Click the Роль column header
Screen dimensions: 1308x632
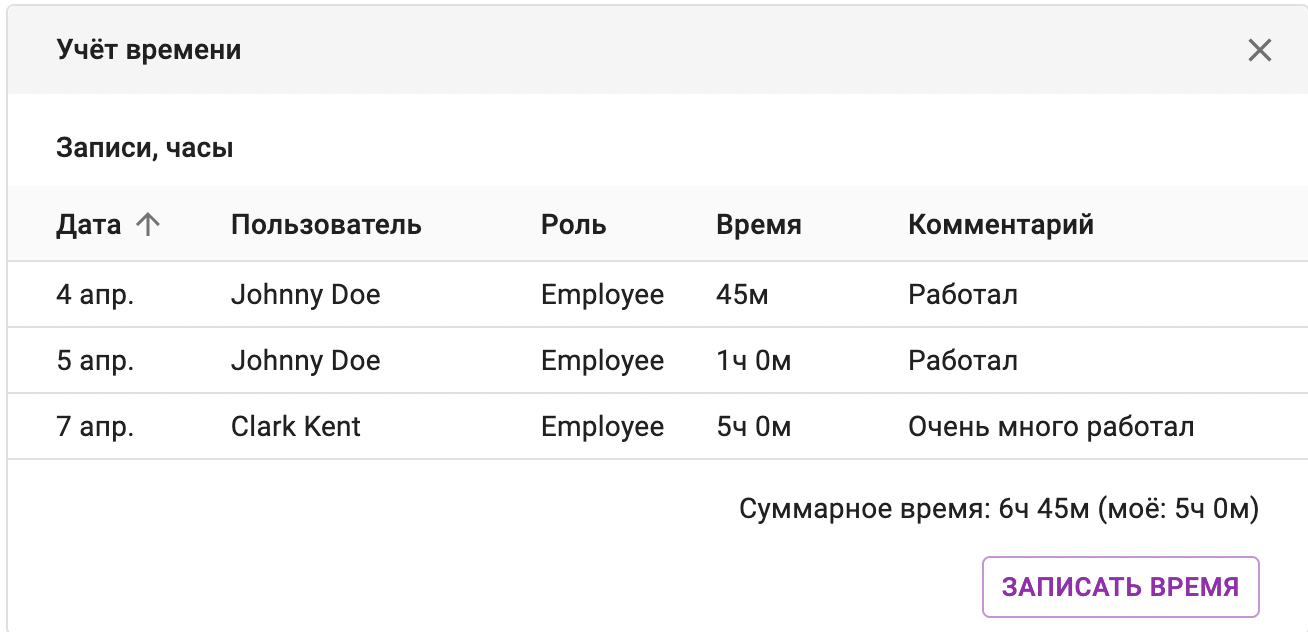click(574, 224)
